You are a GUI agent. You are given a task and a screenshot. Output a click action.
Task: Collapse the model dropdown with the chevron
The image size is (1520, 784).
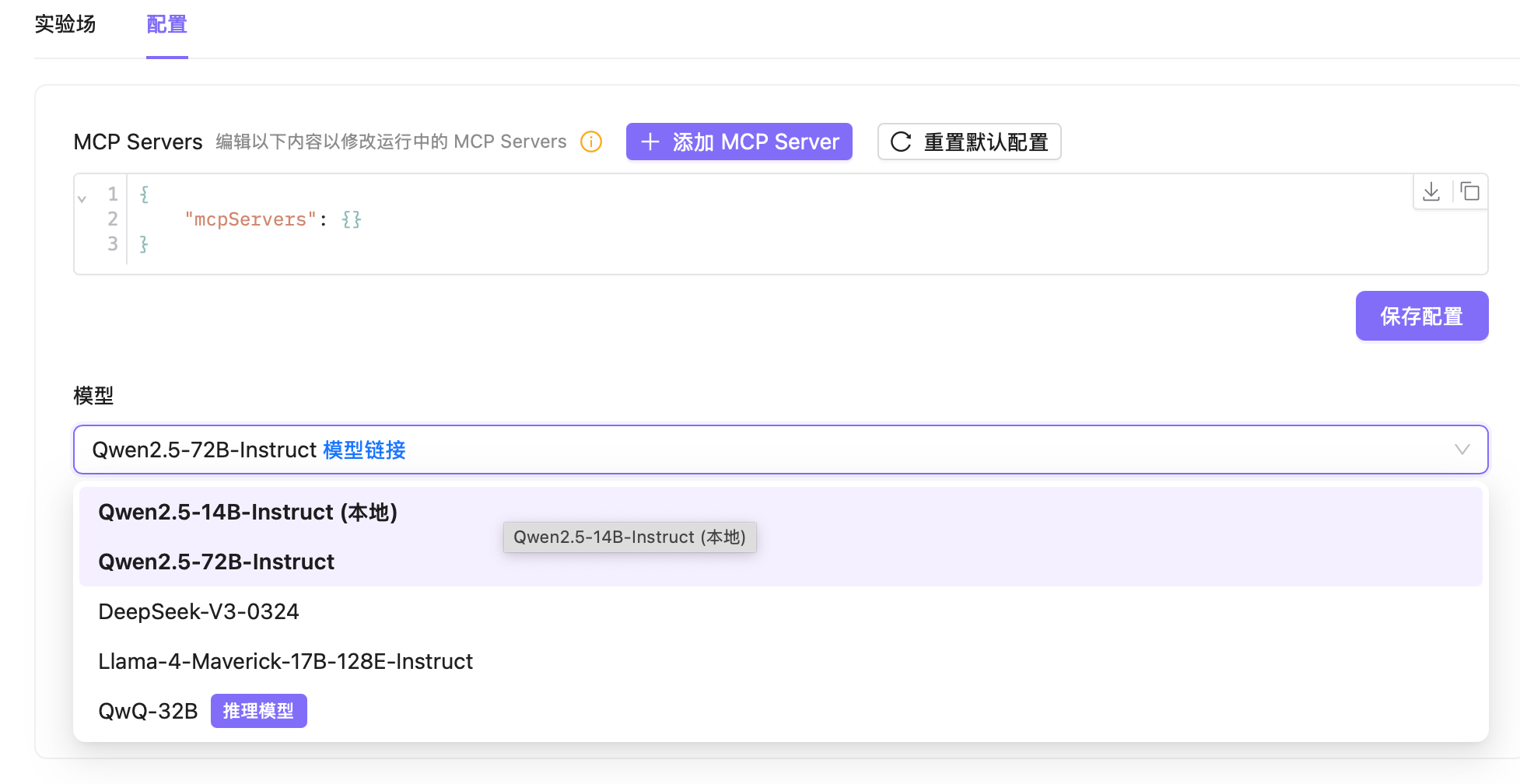[1462, 450]
